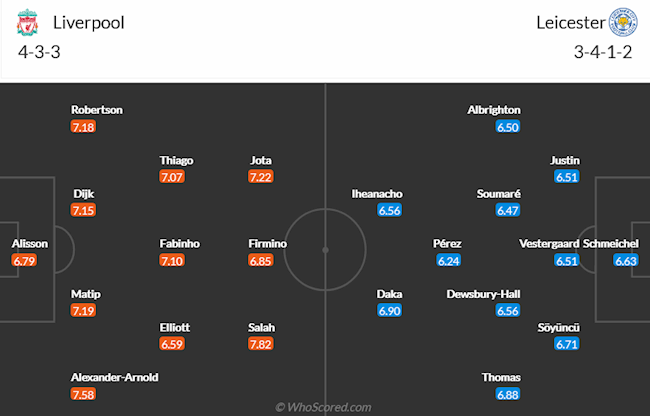Click Daka's 6.90 rating badge
Image resolution: width=650 pixels, height=417 pixels.
click(x=390, y=312)
